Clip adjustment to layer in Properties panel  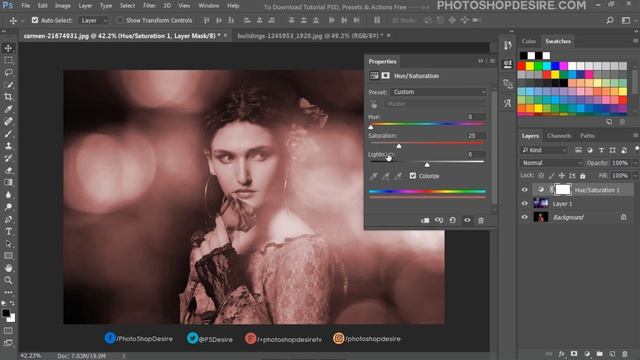[425, 220]
